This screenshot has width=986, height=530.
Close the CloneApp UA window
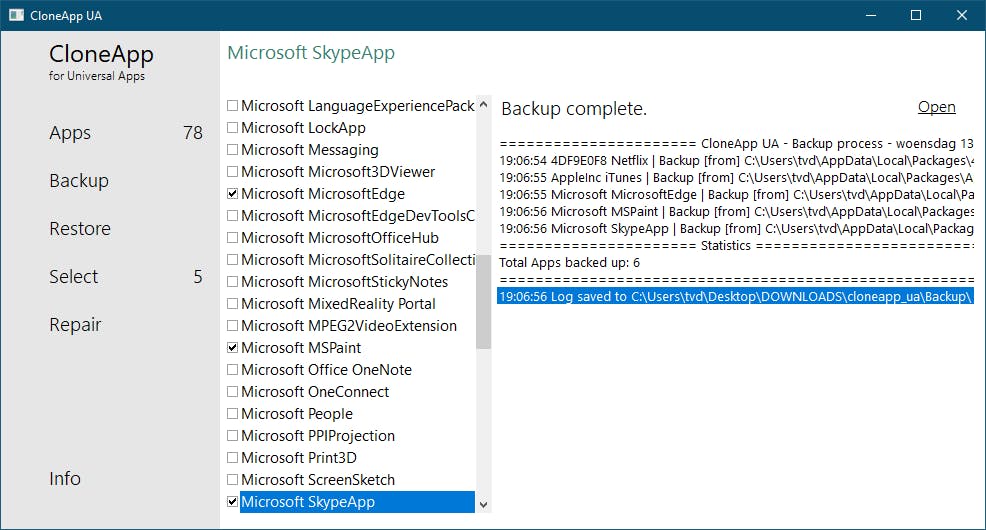[x=962, y=15]
